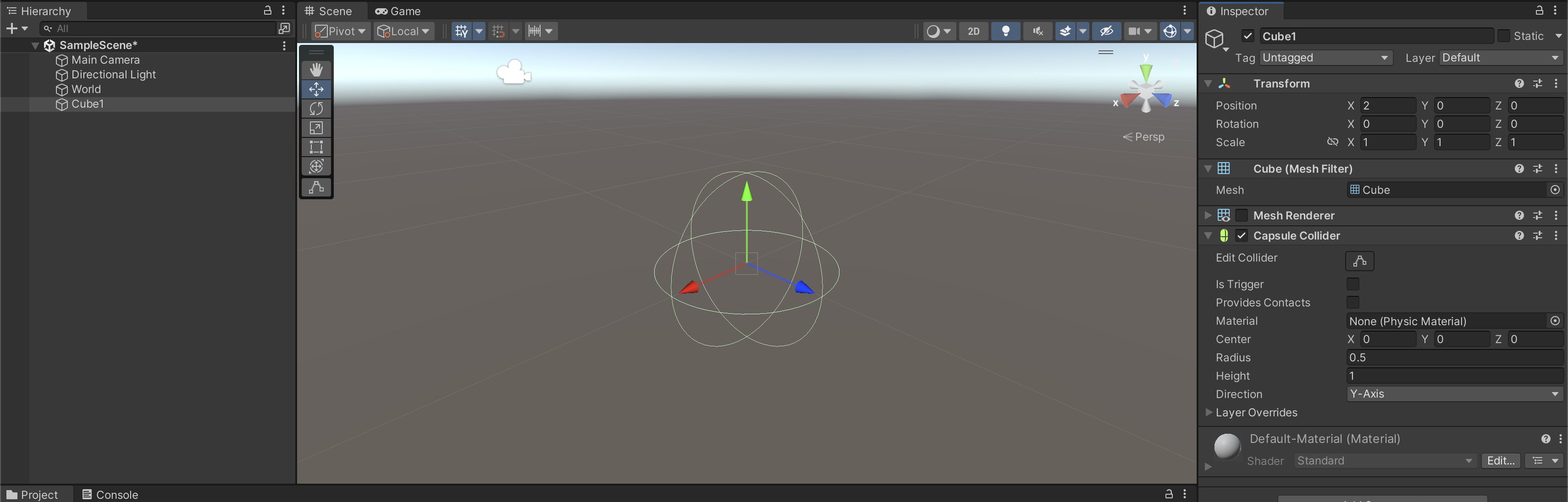
Task: Open Physic Material object picker circle
Action: [1555, 321]
